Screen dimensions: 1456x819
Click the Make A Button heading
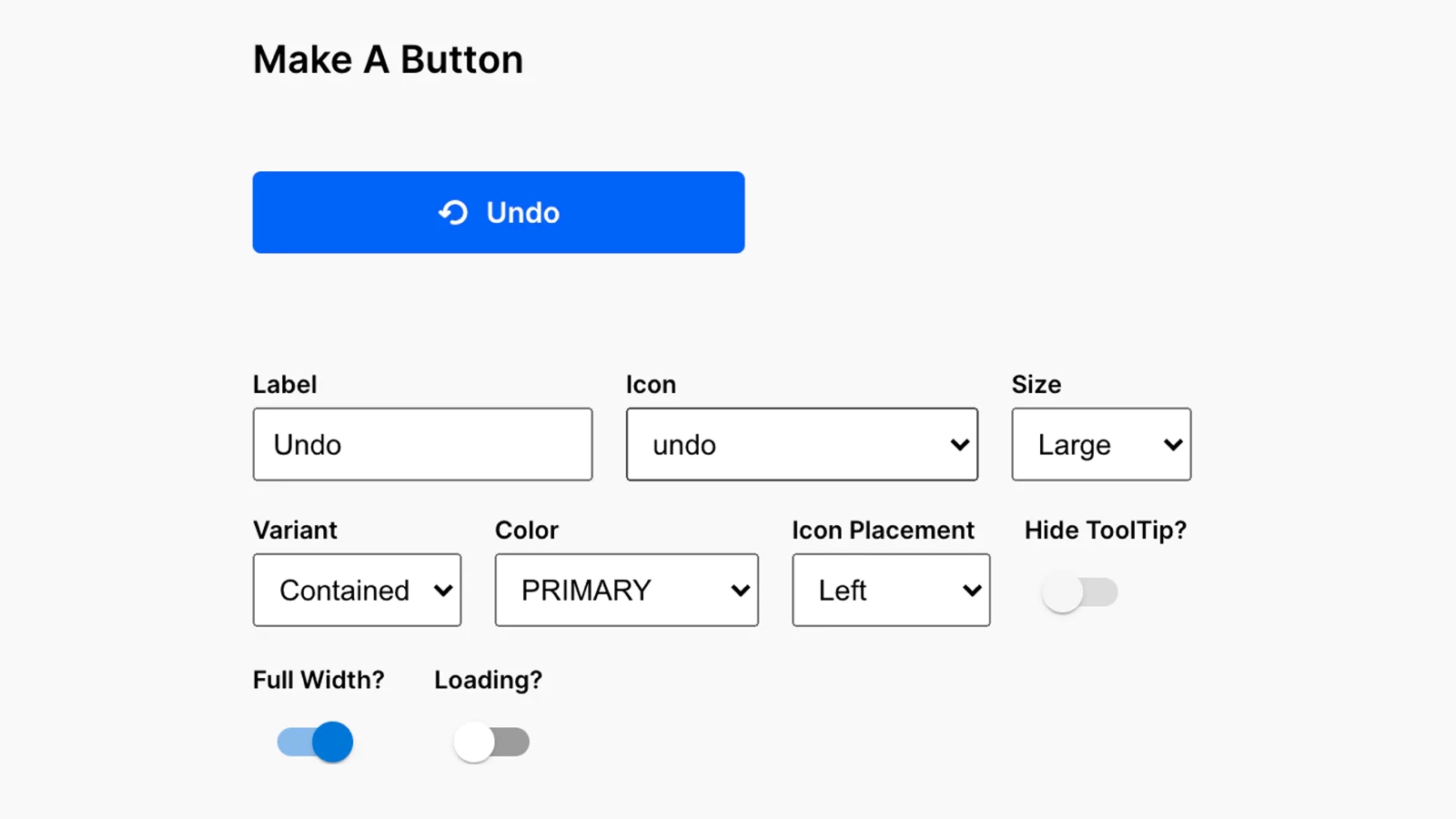click(389, 60)
